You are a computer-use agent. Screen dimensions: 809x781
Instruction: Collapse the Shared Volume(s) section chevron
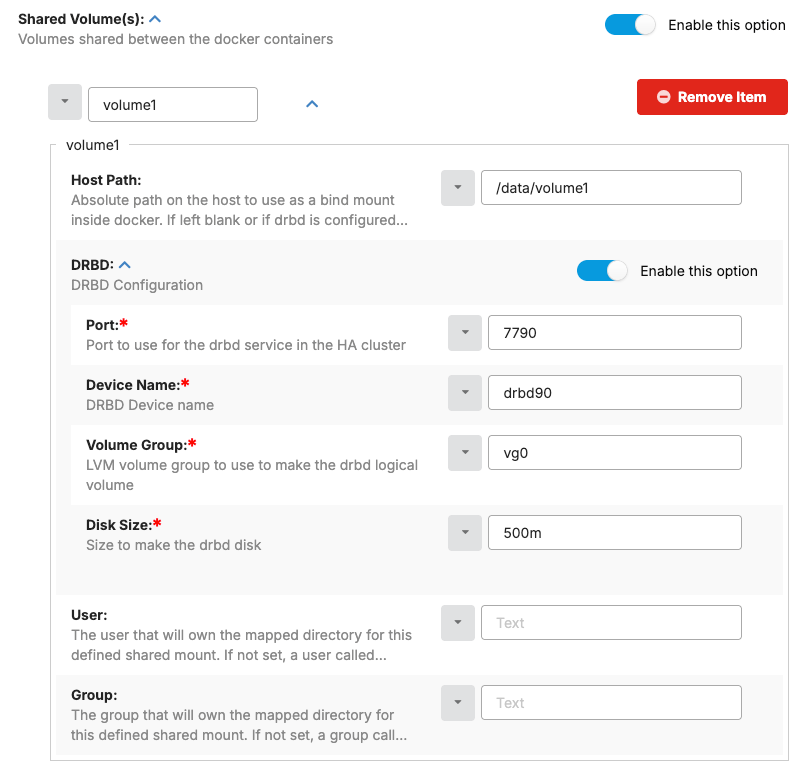[155, 19]
